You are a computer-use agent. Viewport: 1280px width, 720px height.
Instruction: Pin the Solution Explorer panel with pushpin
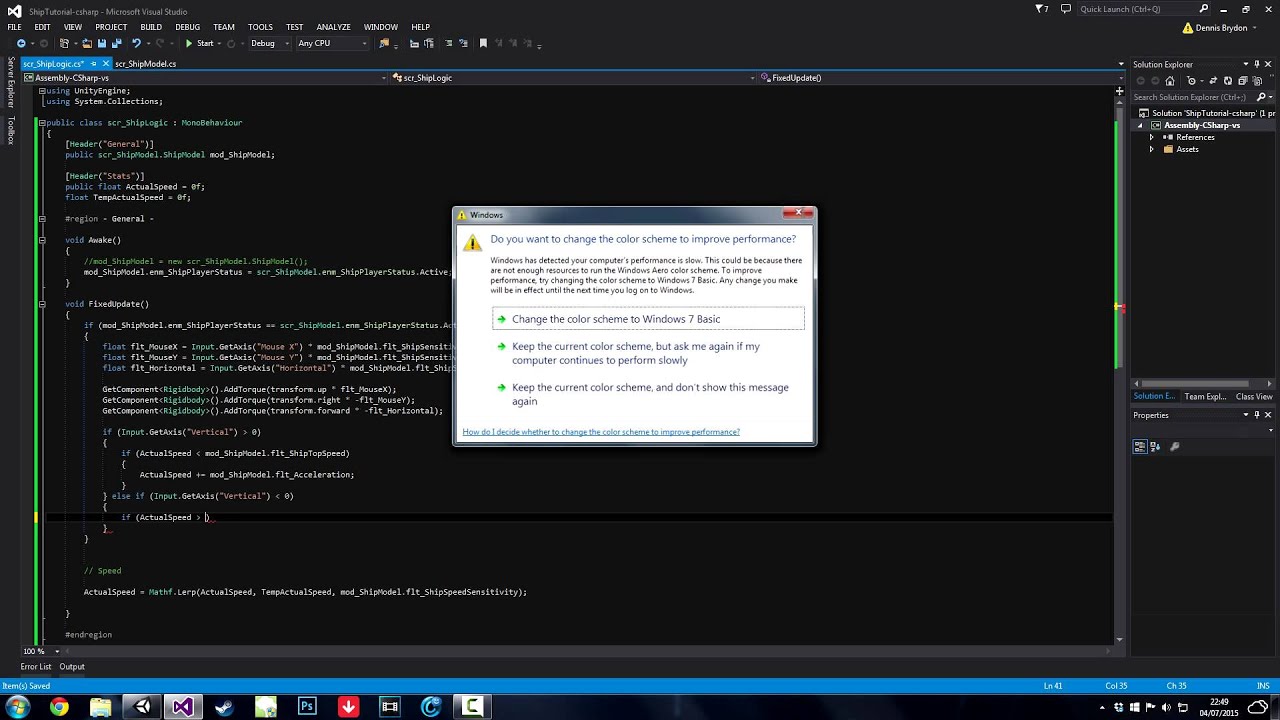click(x=1257, y=64)
